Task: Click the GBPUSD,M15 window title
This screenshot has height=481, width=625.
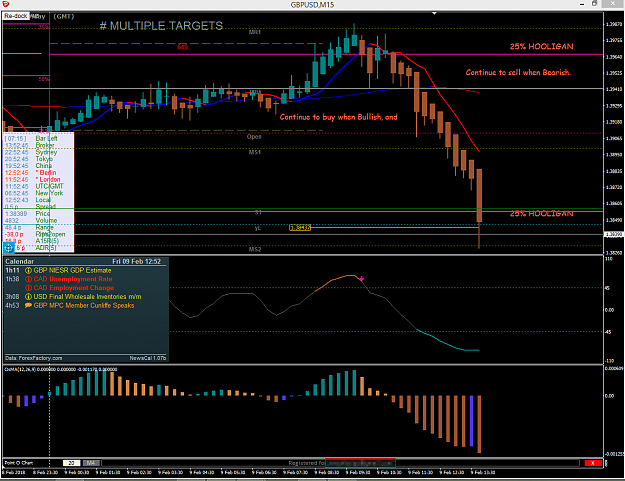Action: [x=312, y=5]
